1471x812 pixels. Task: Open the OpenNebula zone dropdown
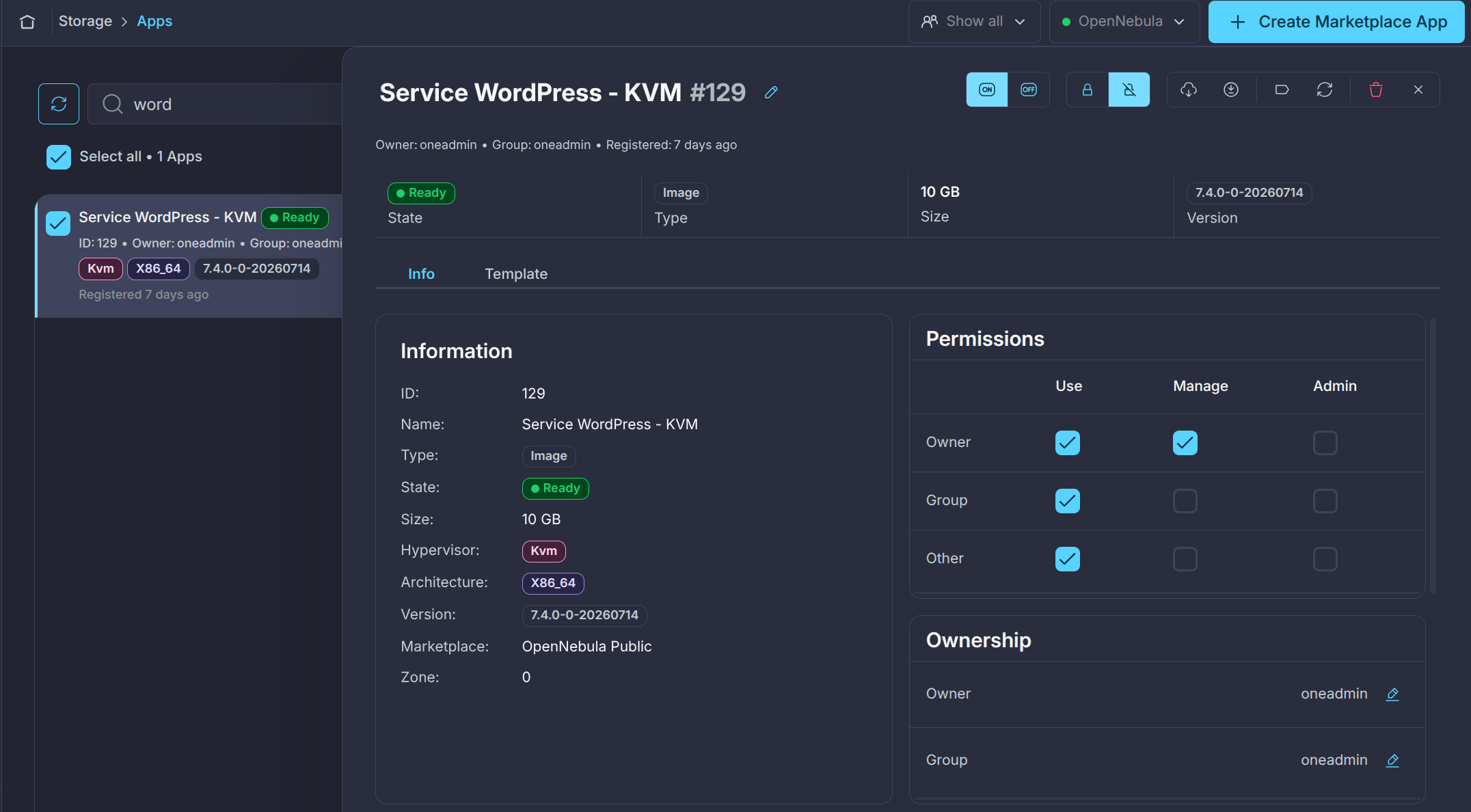click(x=1124, y=22)
